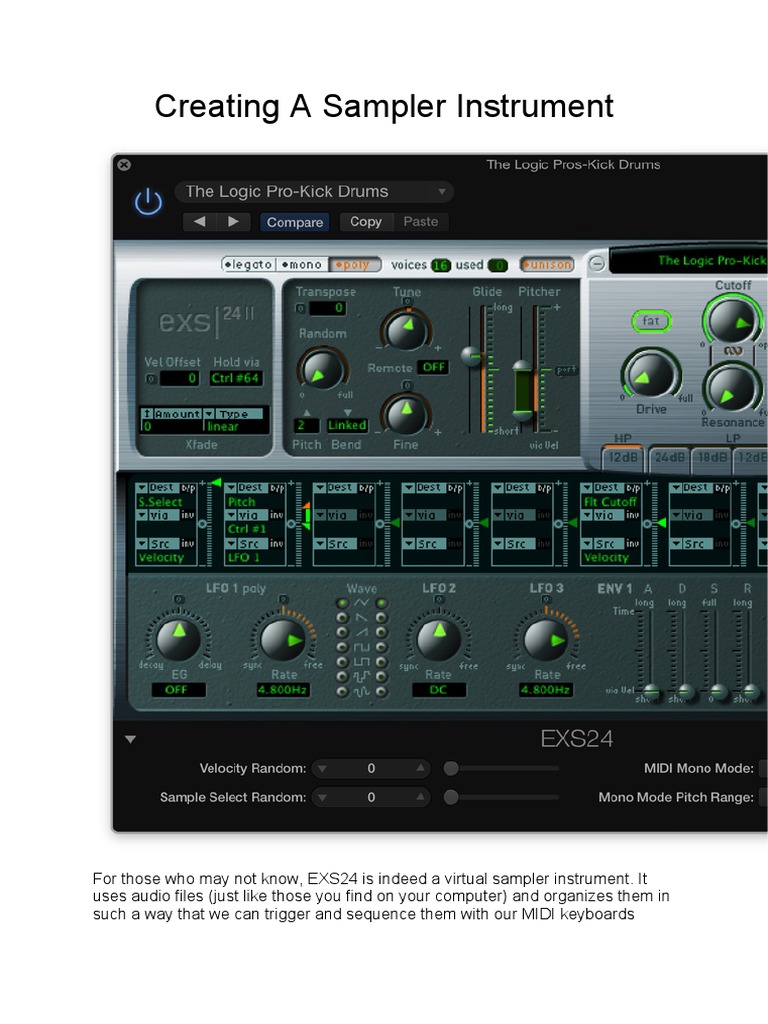Toggle via inv in the Pitch modulation slot
The height and width of the screenshot is (1024, 768).
[x=276, y=515]
